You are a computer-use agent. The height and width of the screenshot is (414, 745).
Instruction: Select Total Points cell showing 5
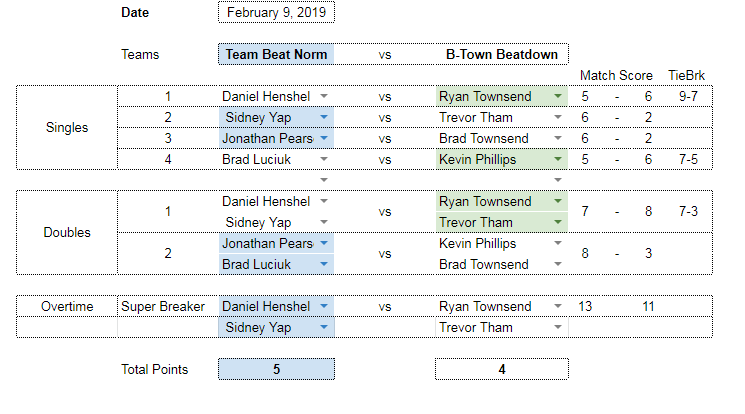pyautogui.click(x=277, y=369)
